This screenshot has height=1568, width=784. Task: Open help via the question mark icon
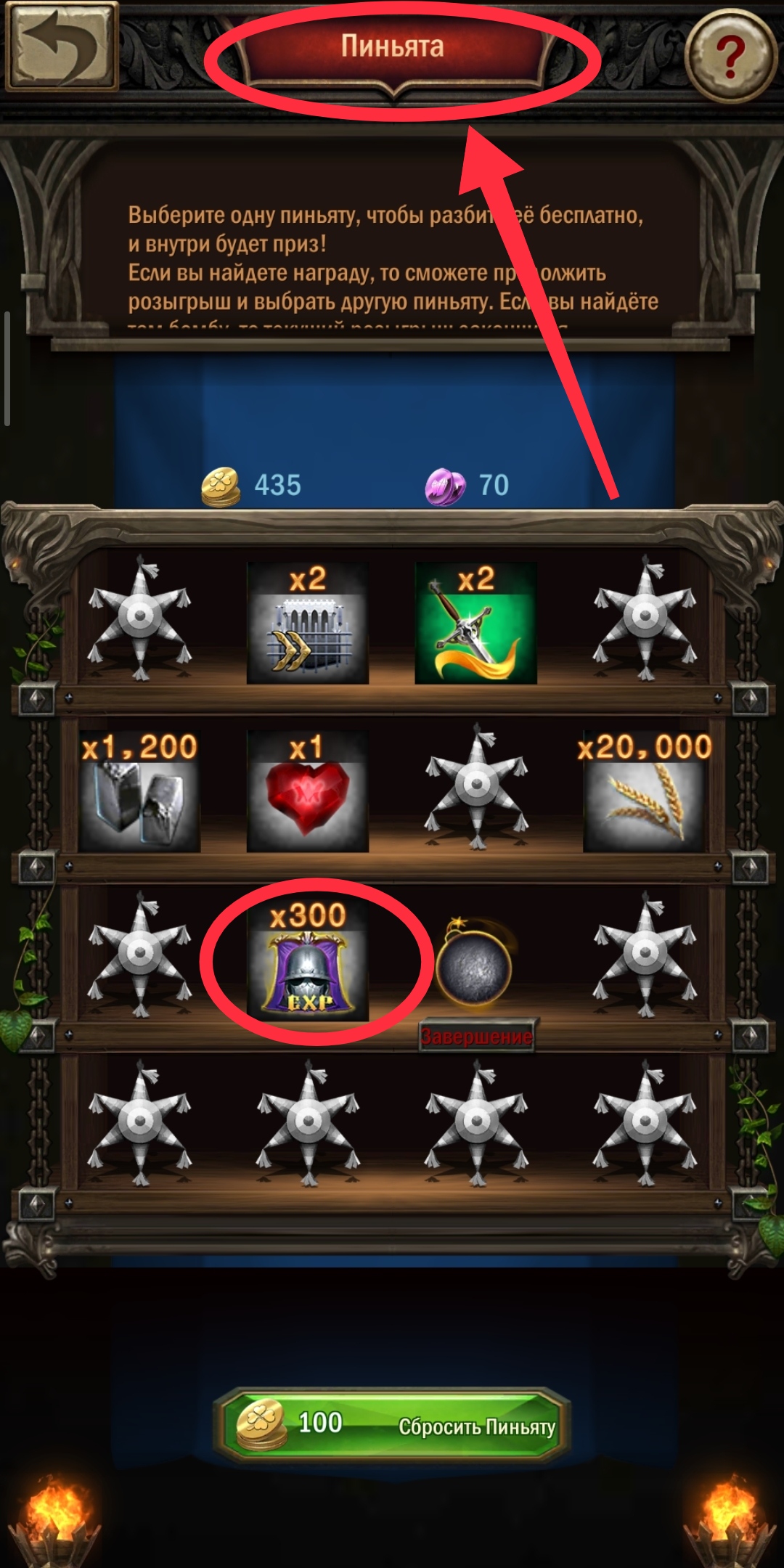point(730,55)
